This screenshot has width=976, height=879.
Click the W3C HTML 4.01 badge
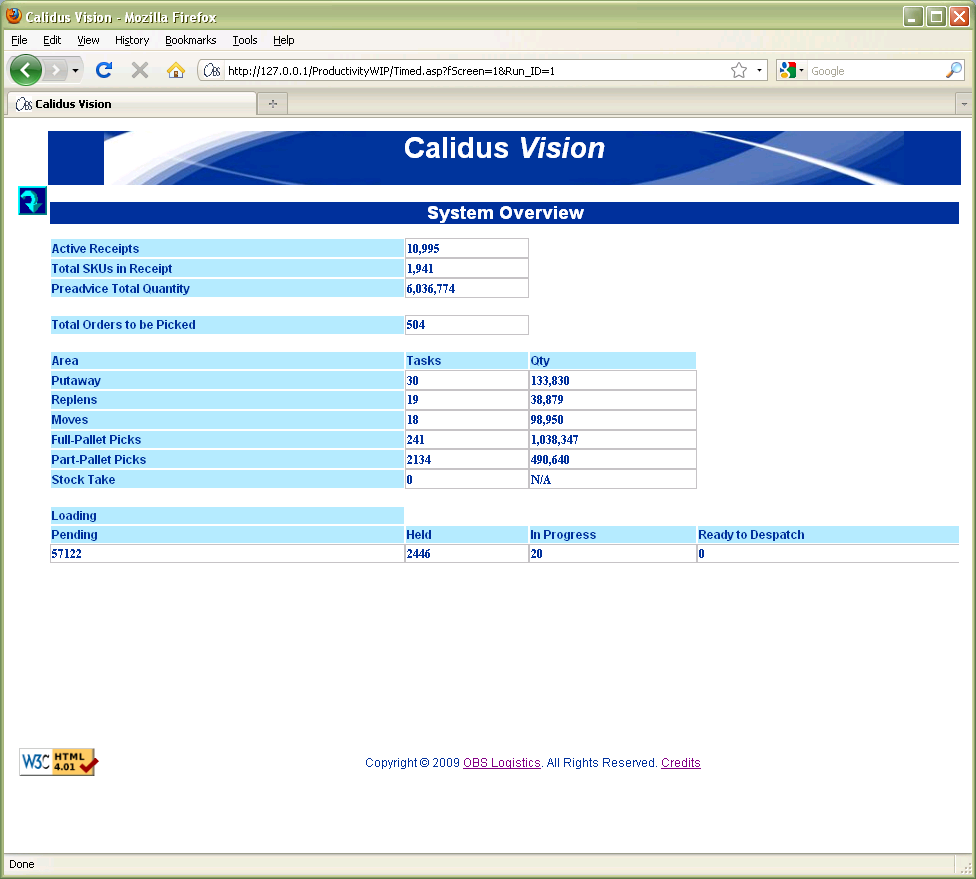[x=59, y=762]
